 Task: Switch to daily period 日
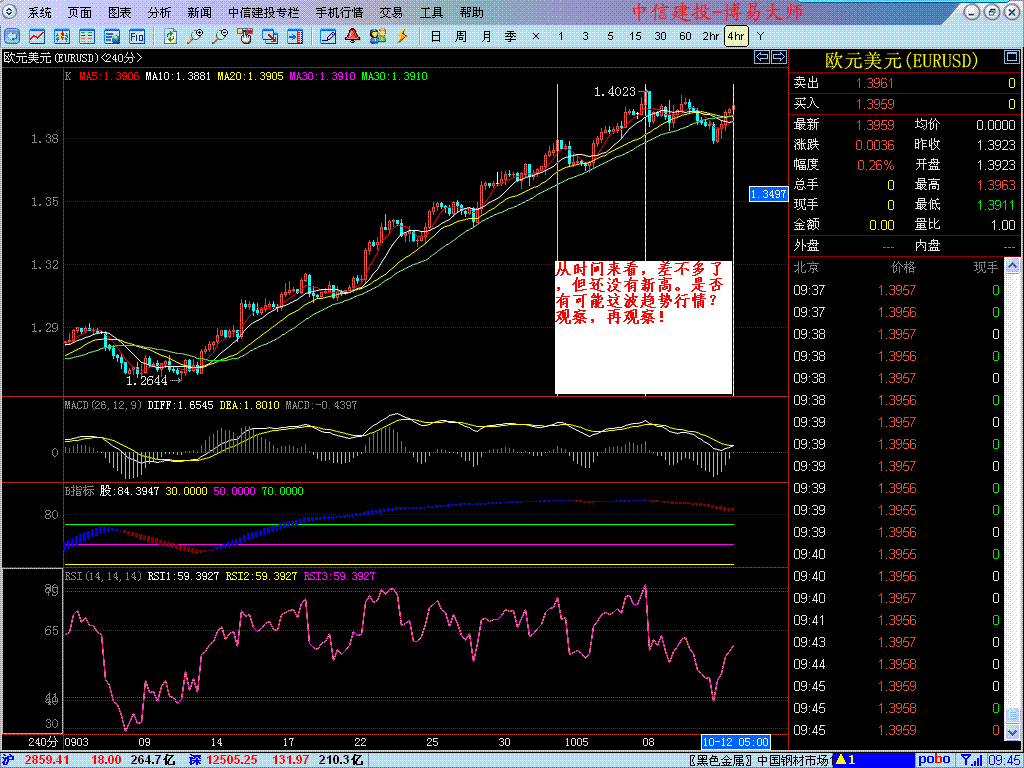(x=436, y=36)
